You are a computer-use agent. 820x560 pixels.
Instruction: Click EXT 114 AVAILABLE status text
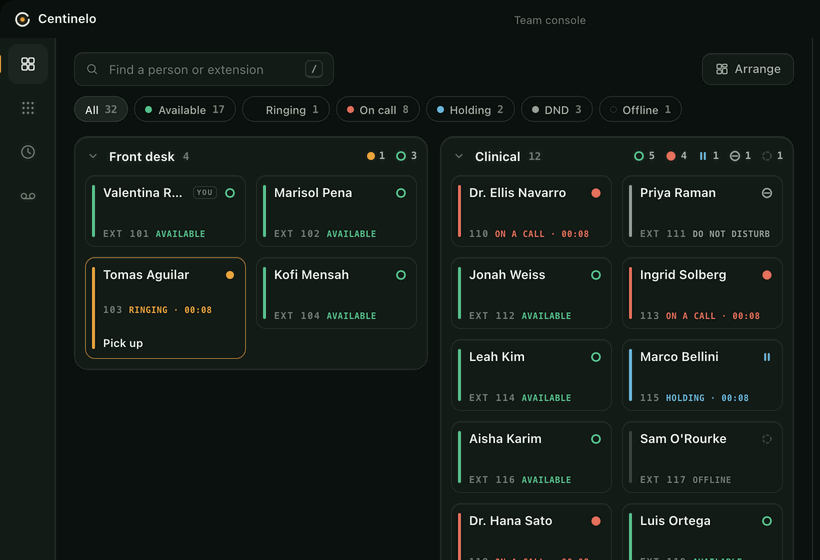click(520, 398)
